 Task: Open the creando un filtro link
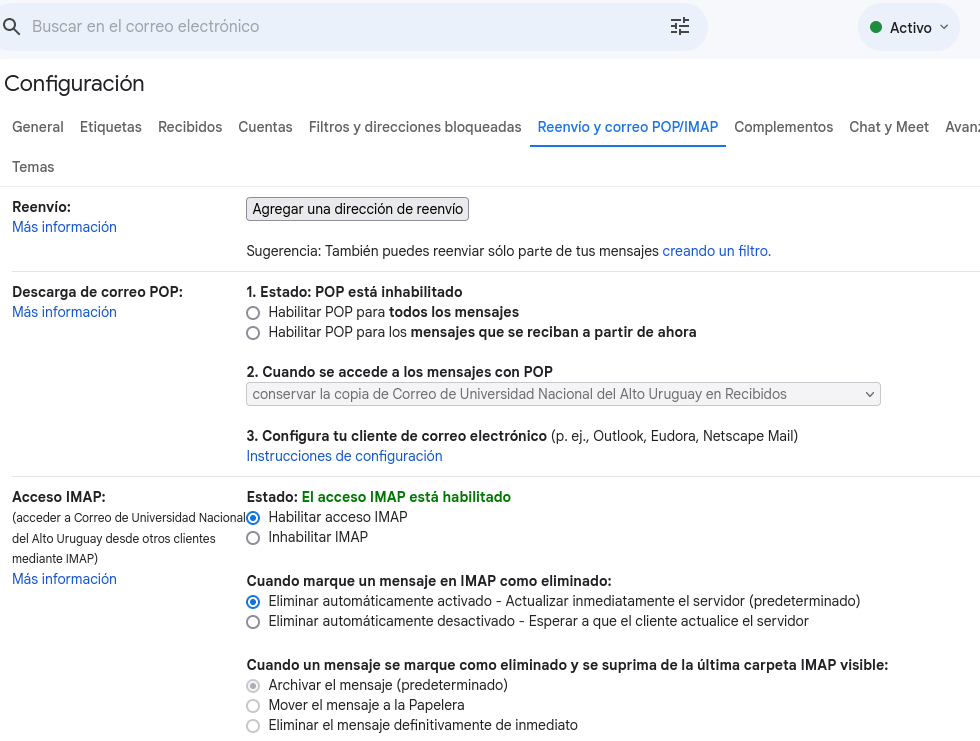[x=716, y=251]
